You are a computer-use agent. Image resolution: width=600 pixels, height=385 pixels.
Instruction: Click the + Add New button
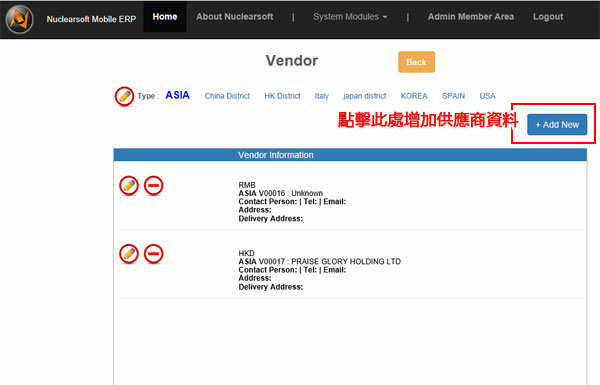click(x=557, y=125)
